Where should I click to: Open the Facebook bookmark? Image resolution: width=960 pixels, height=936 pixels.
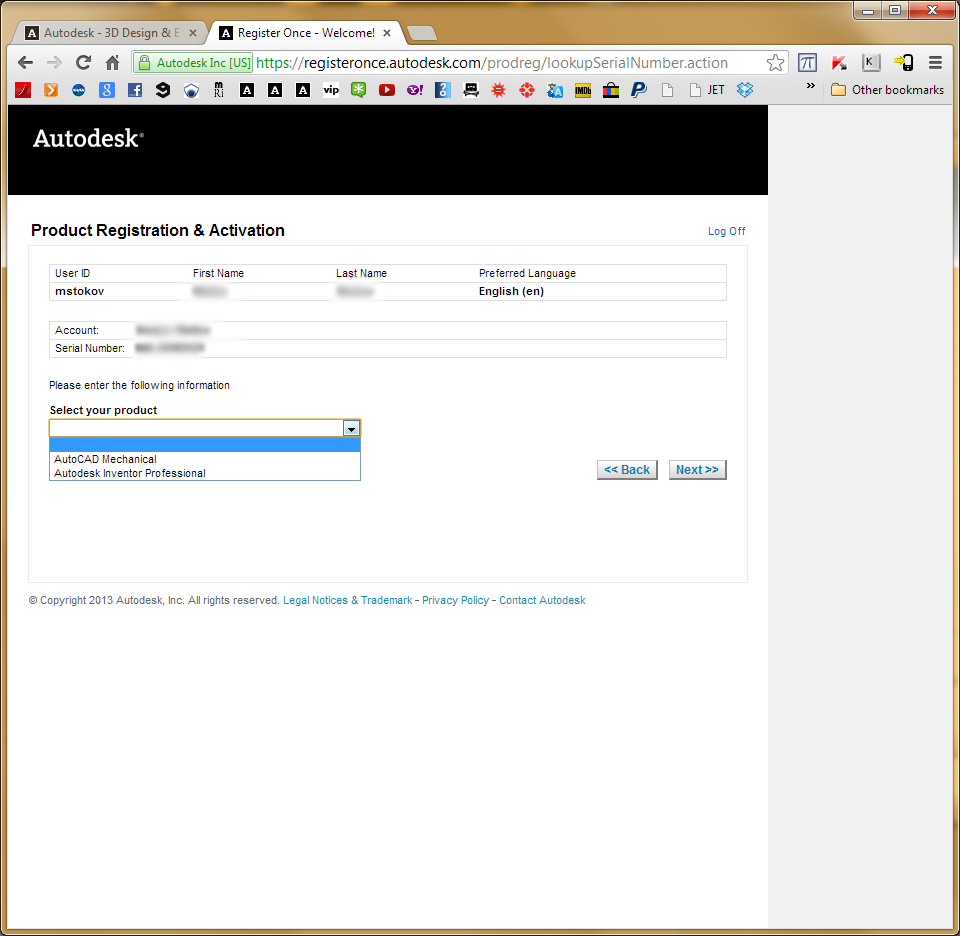[135, 91]
